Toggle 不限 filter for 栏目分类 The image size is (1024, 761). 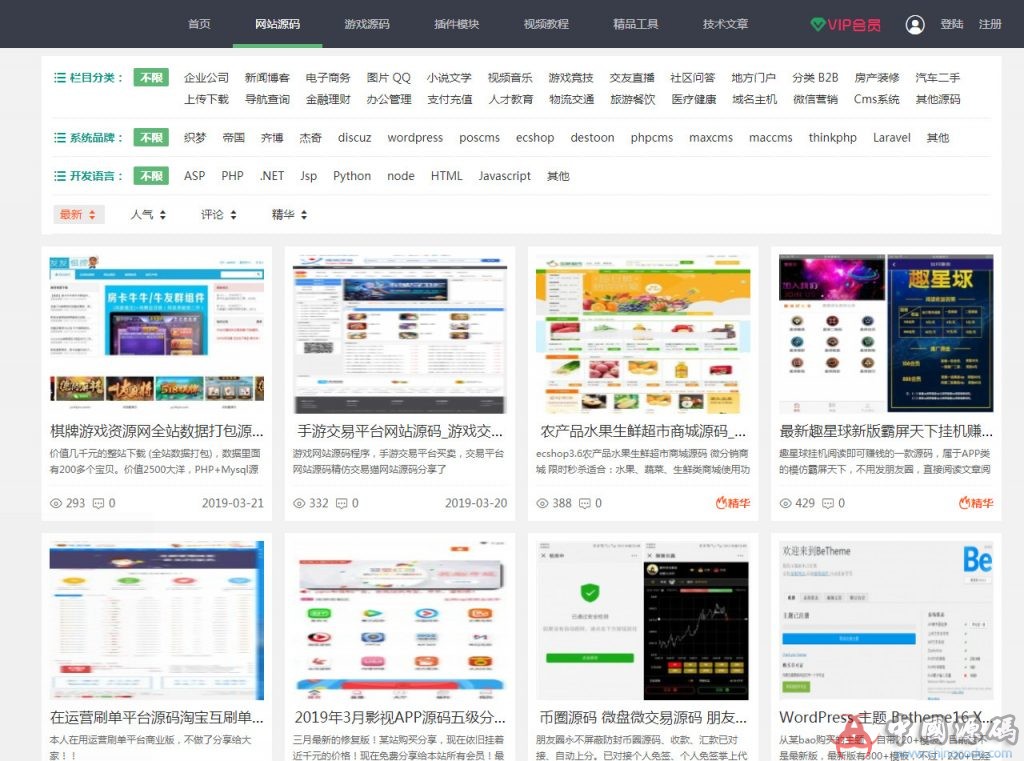click(x=149, y=77)
